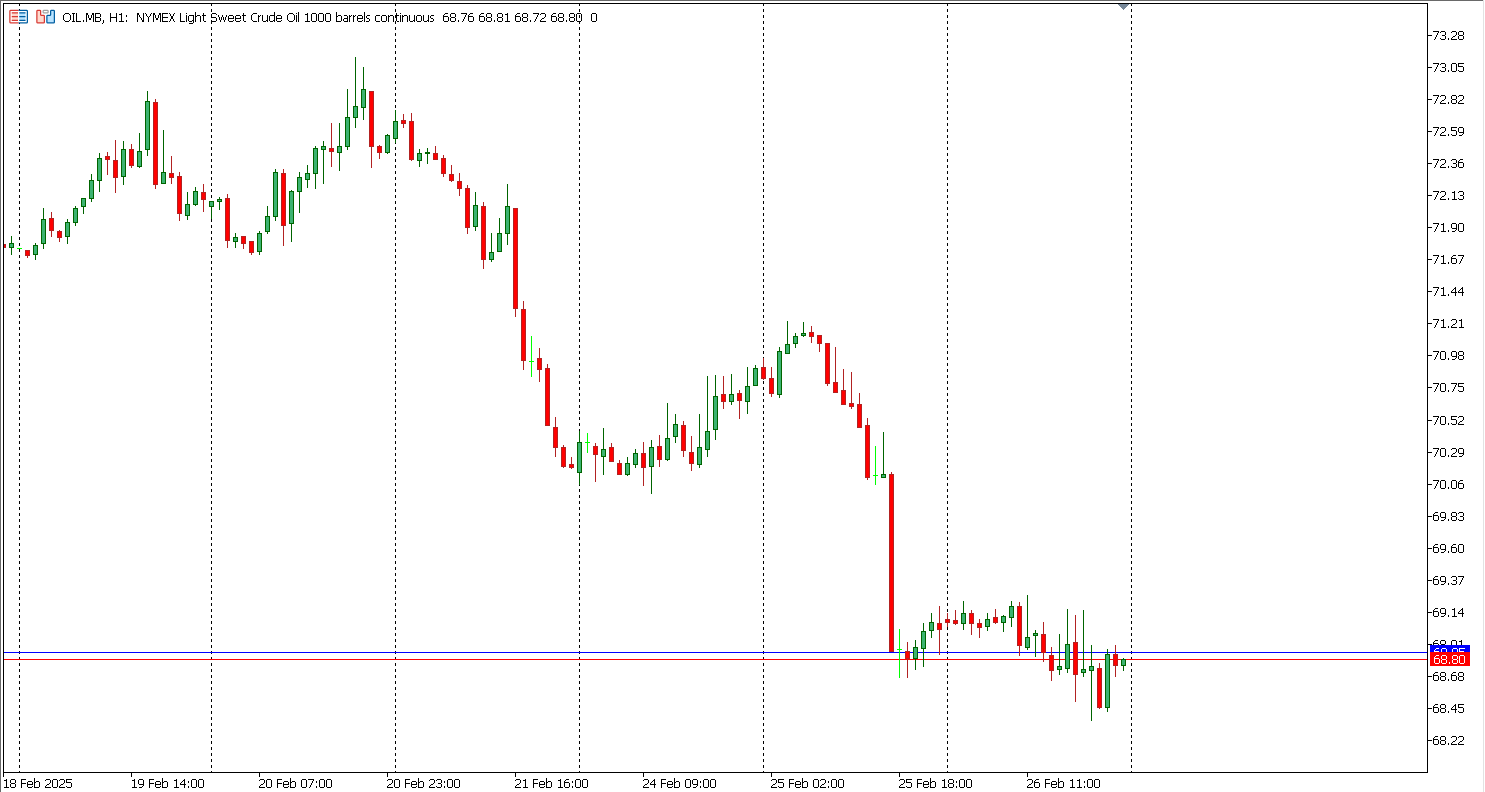Click the 70.06 price scale label
The height and width of the screenshot is (792, 1485).
point(1447,484)
